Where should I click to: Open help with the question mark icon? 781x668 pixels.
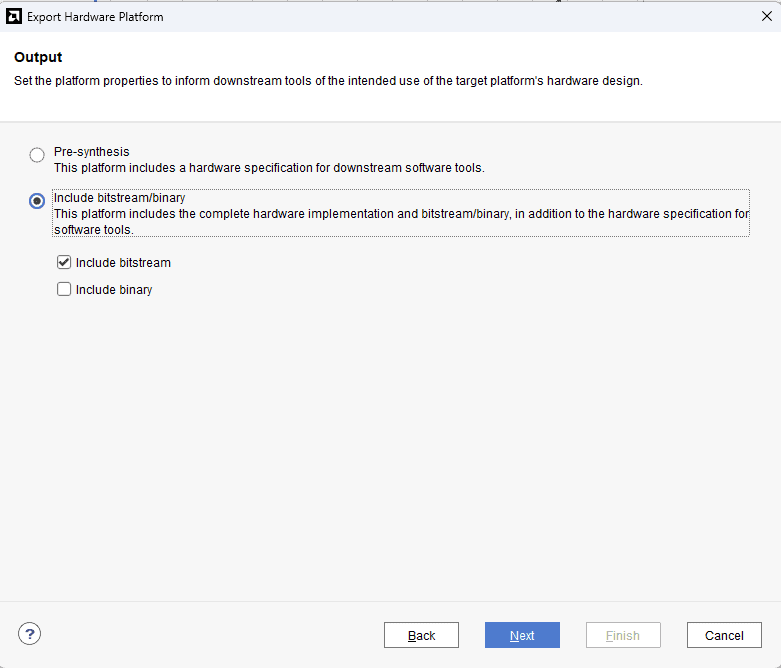[x=30, y=633]
